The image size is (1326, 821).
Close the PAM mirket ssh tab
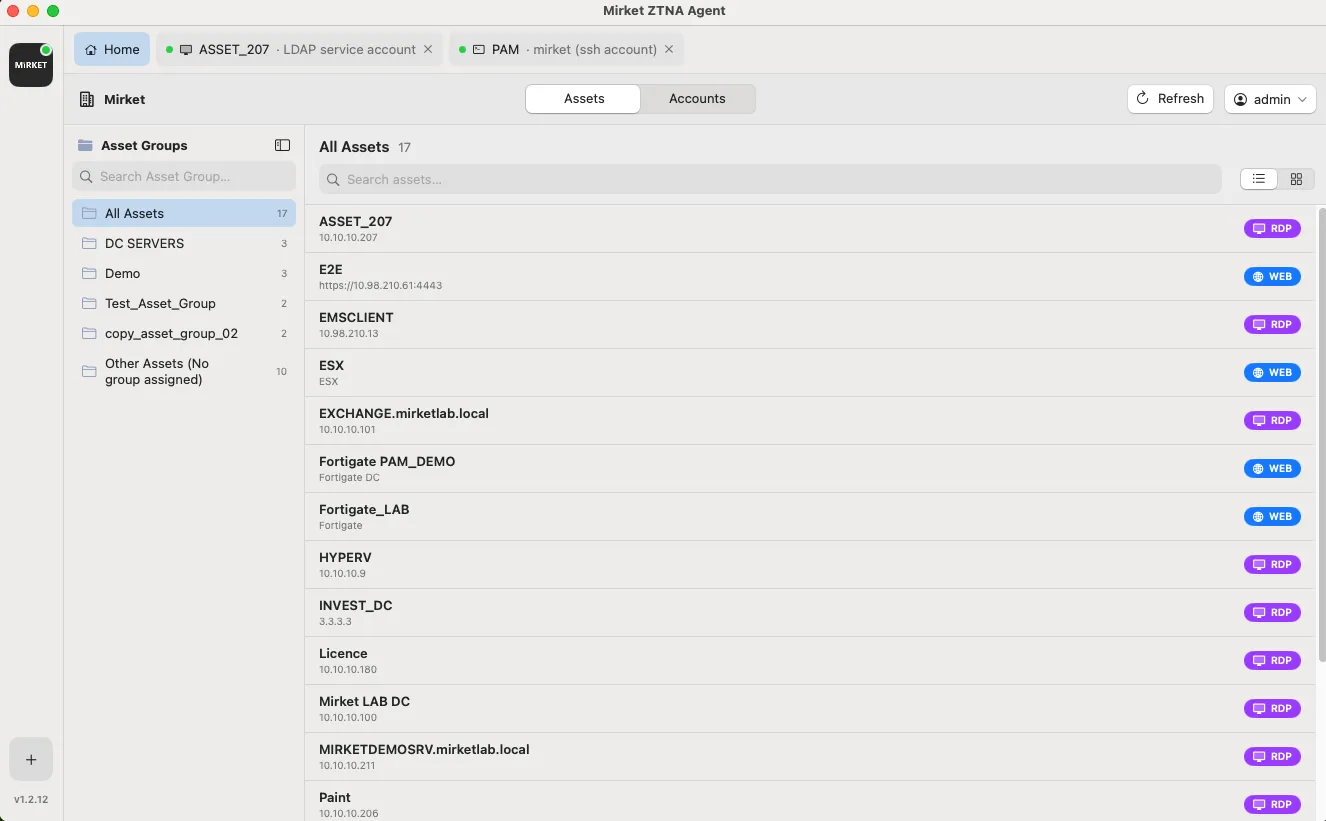click(669, 49)
